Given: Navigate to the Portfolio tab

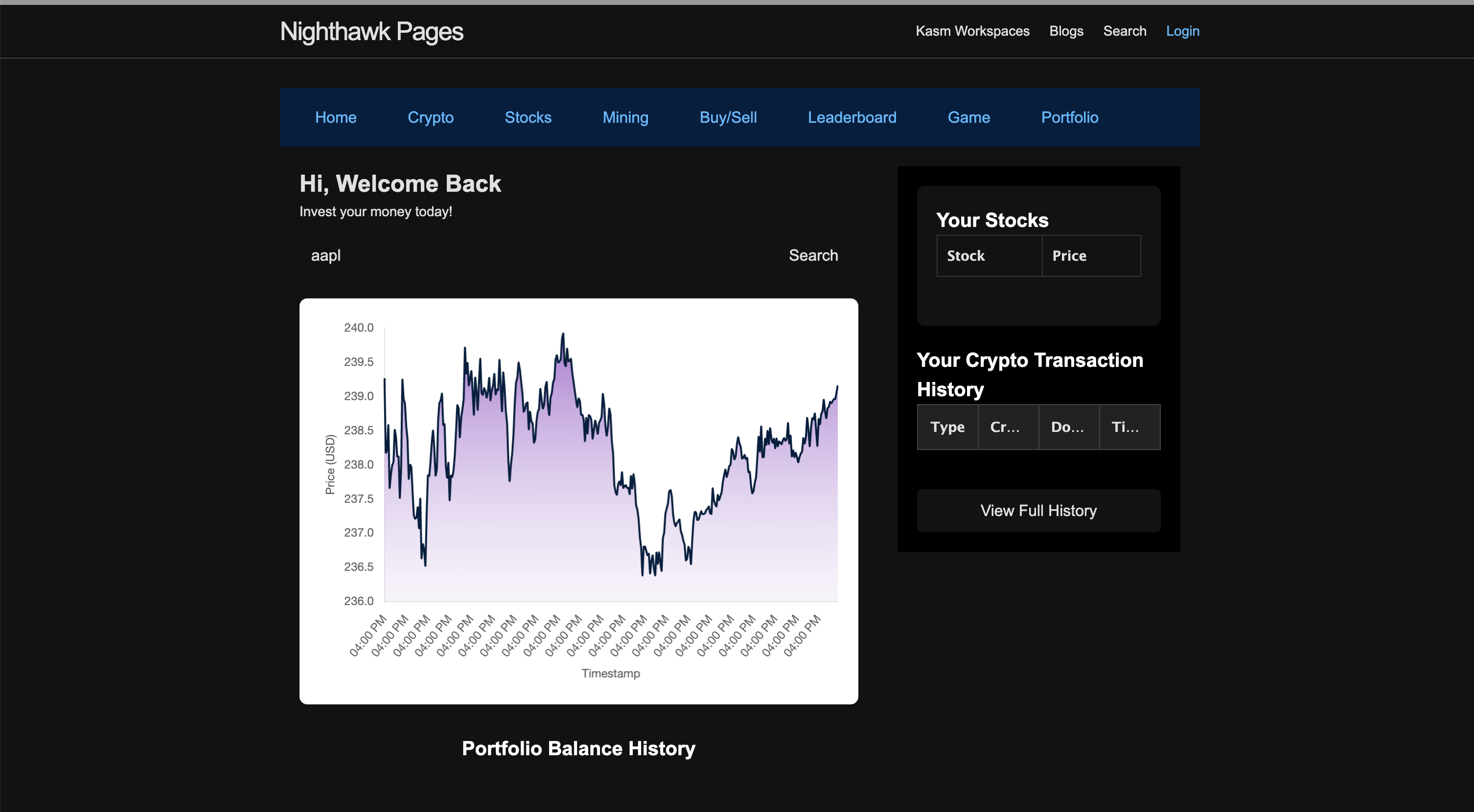Looking at the screenshot, I should 1069,117.
